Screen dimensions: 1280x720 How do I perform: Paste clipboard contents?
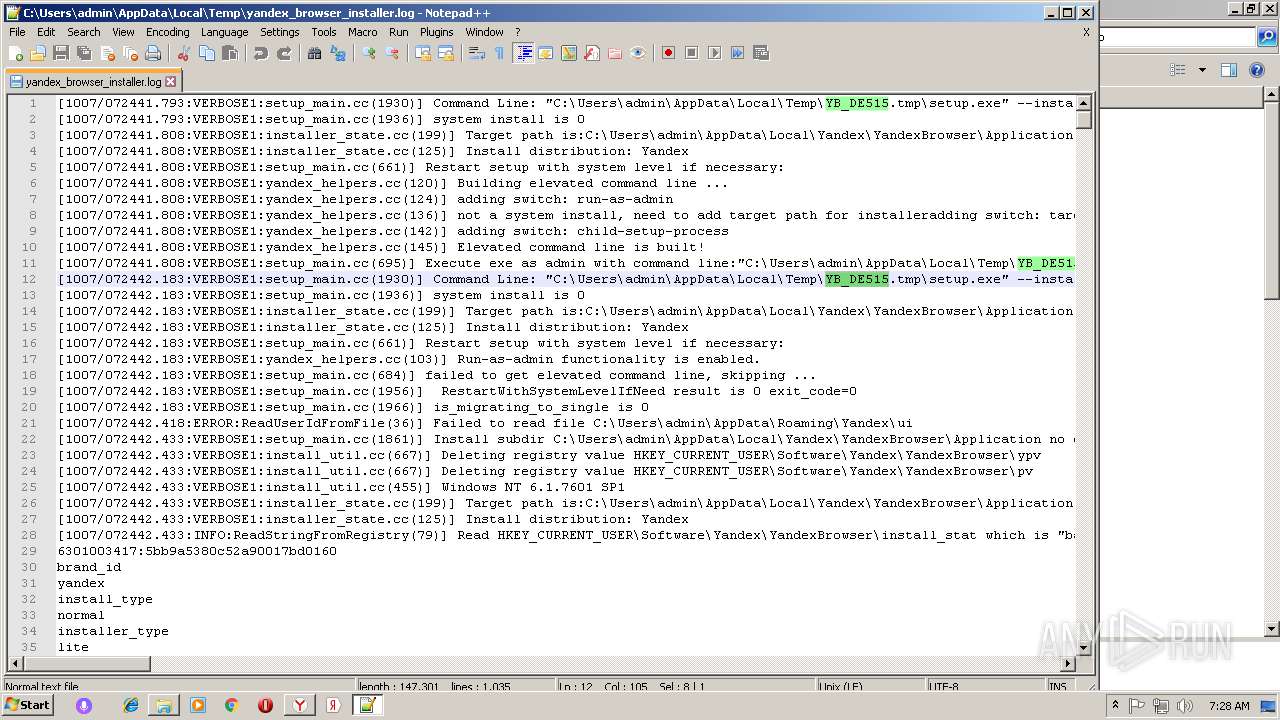229,53
